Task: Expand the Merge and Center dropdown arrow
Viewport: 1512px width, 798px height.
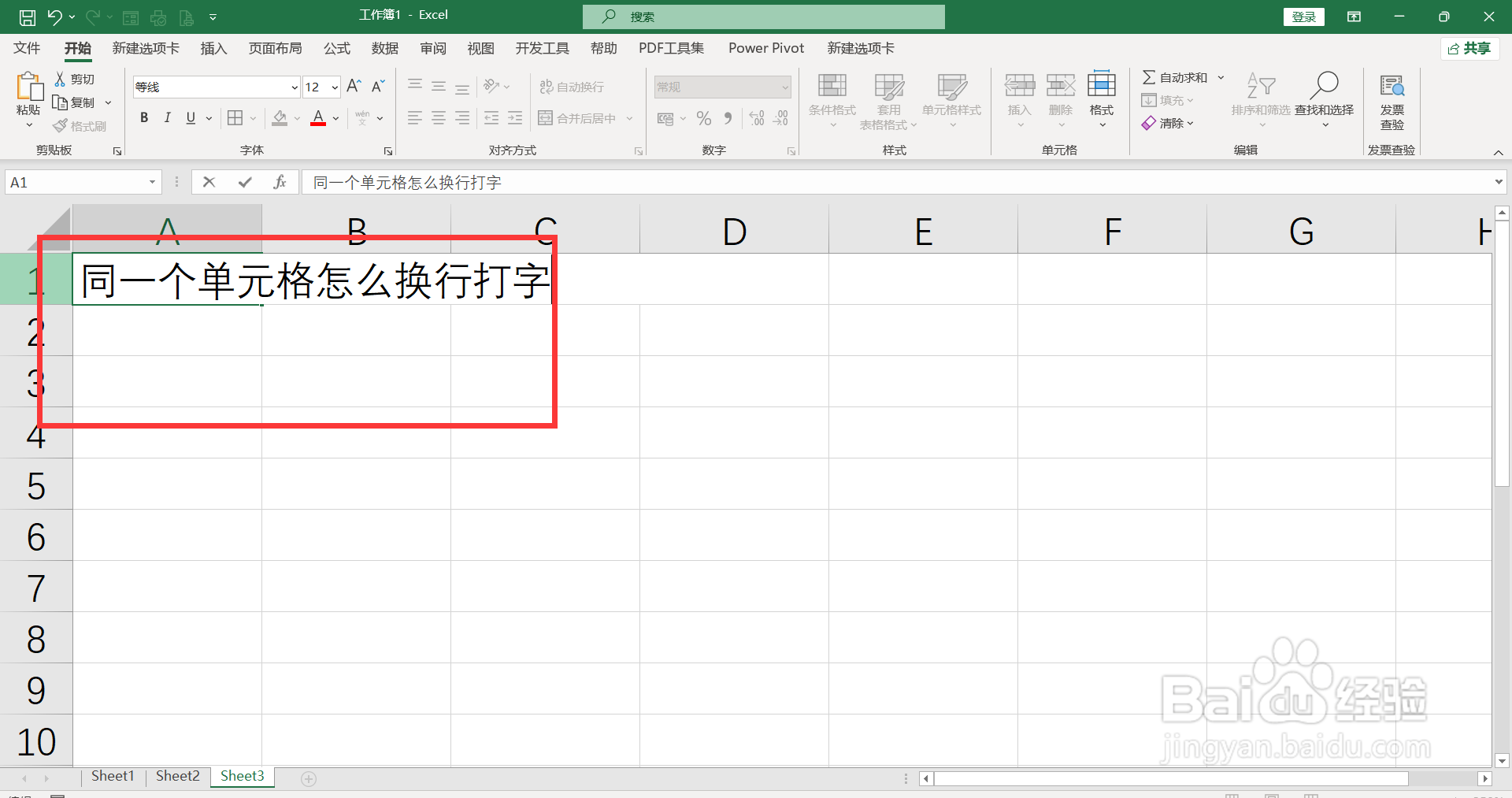Action: (x=630, y=118)
